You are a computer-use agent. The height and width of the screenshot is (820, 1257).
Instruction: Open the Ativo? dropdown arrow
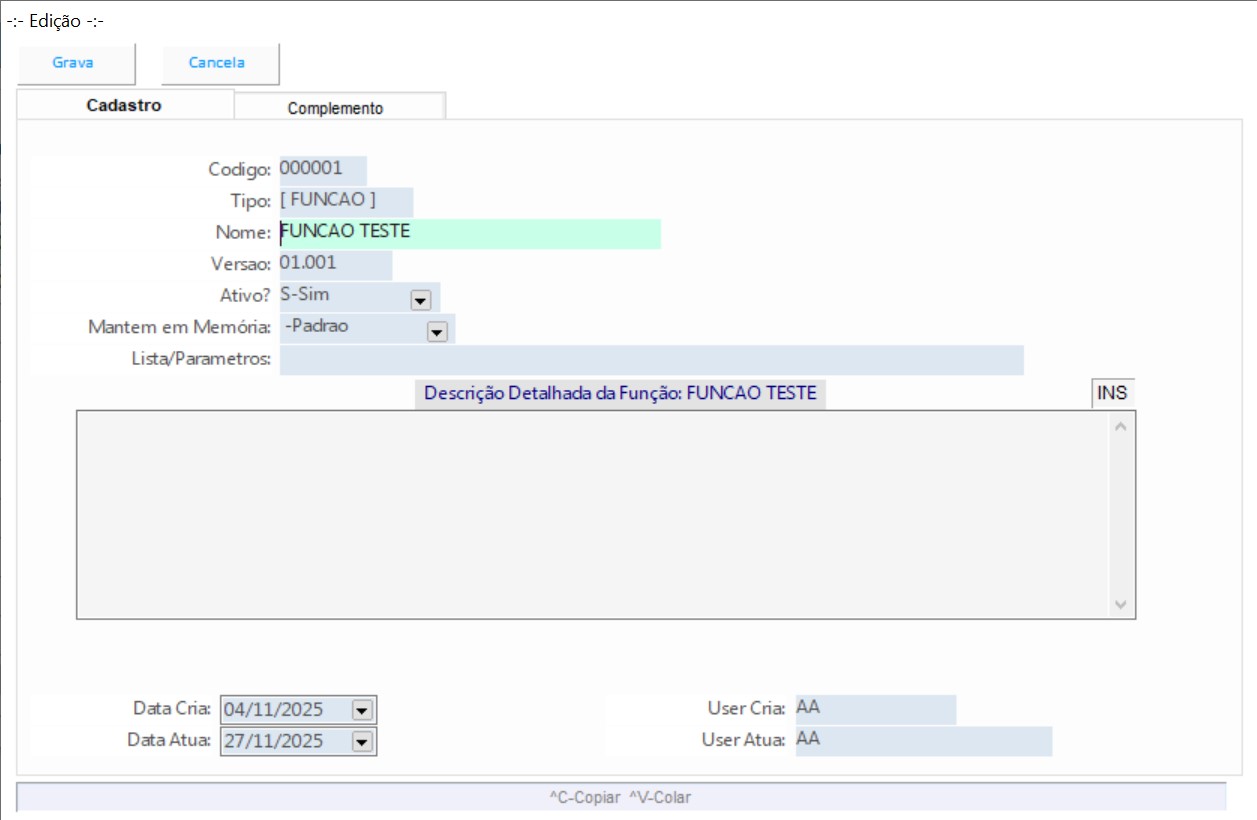pos(420,299)
